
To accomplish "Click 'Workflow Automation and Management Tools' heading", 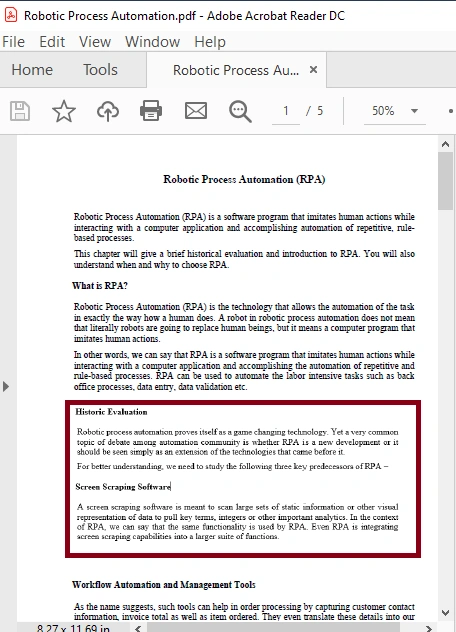I will tap(164, 585).
